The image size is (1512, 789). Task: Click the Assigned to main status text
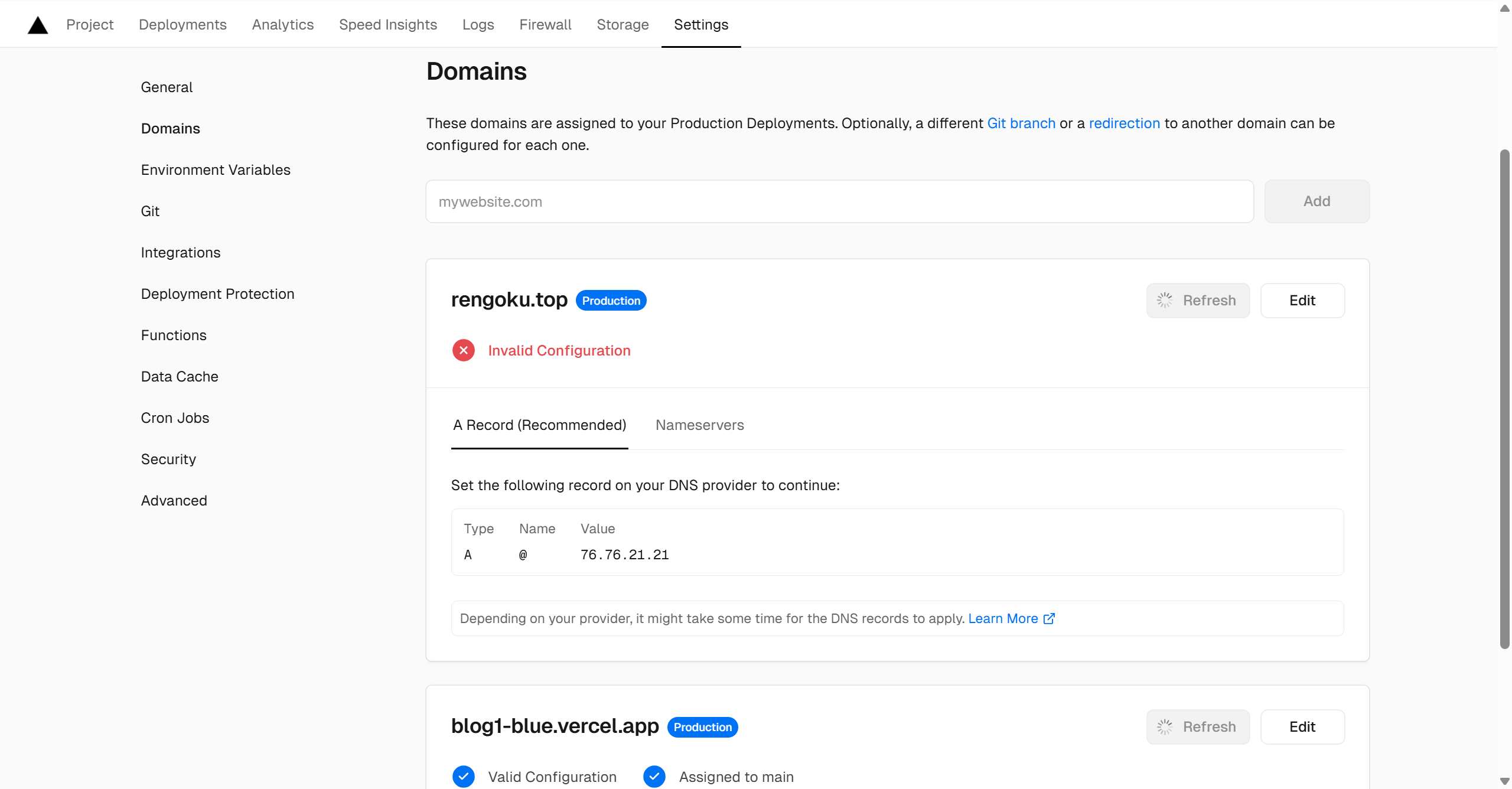click(x=736, y=777)
